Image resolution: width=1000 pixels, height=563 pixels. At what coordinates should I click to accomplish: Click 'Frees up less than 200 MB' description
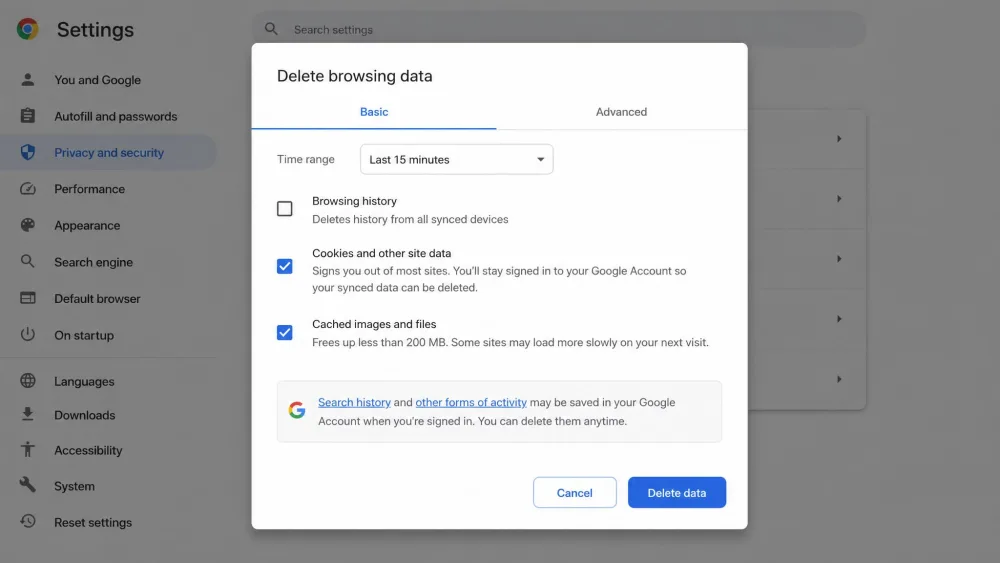[x=510, y=342]
